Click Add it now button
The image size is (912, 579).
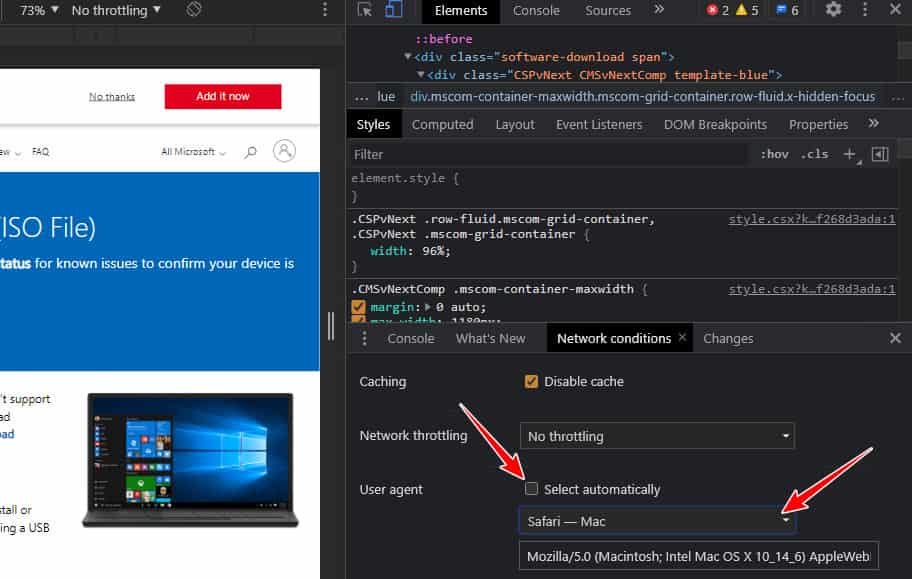[x=223, y=97]
